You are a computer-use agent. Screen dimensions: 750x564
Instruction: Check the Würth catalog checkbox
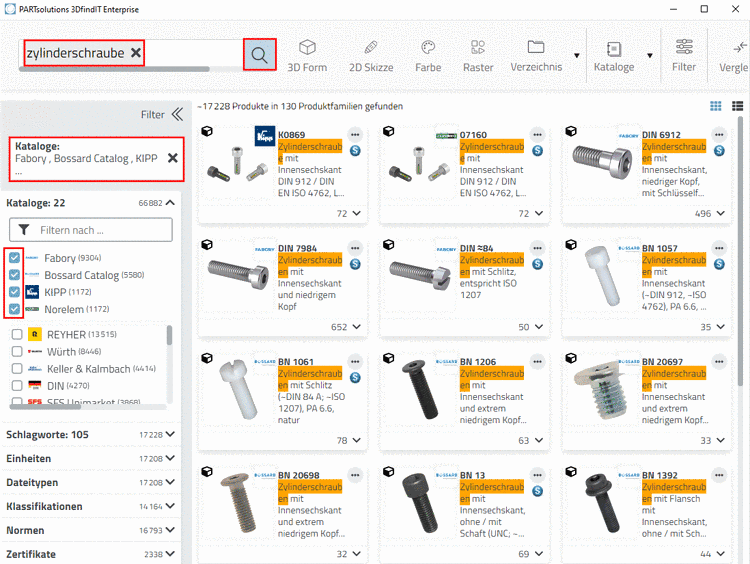tap(17, 352)
